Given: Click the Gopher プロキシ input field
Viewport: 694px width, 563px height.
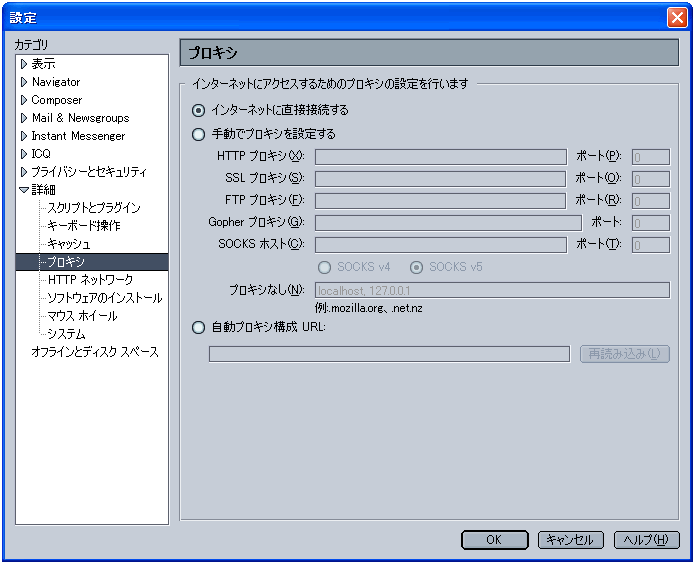Looking at the screenshot, I should 448,223.
